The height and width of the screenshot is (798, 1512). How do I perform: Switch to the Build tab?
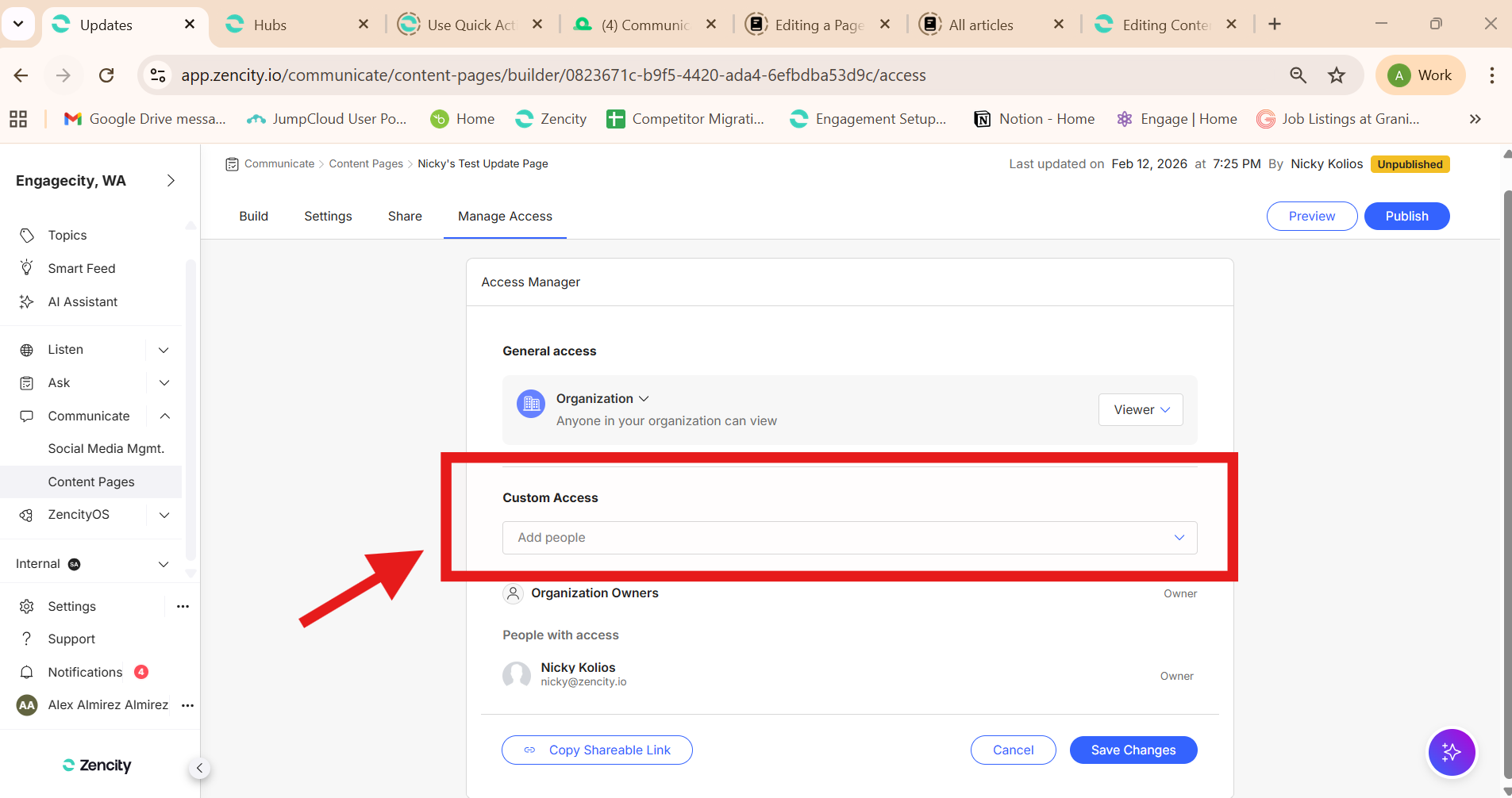coord(253,217)
